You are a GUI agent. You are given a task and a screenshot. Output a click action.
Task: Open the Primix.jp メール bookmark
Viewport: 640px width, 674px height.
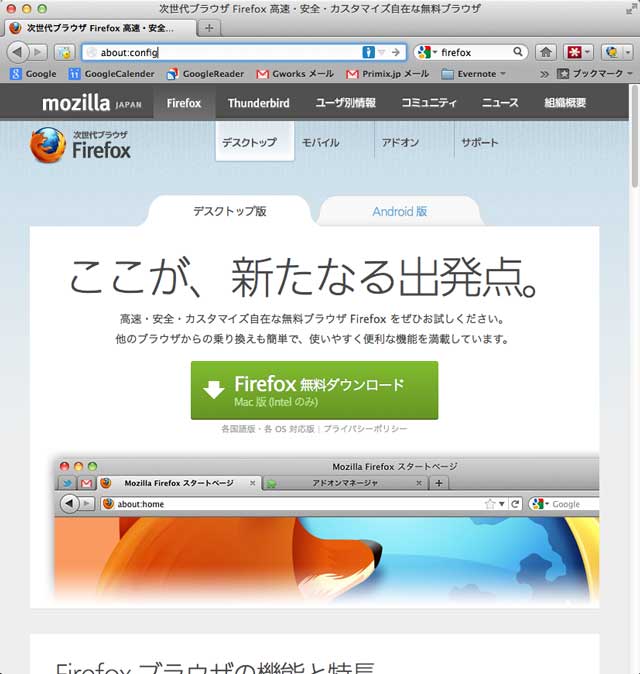click(x=387, y=74)
